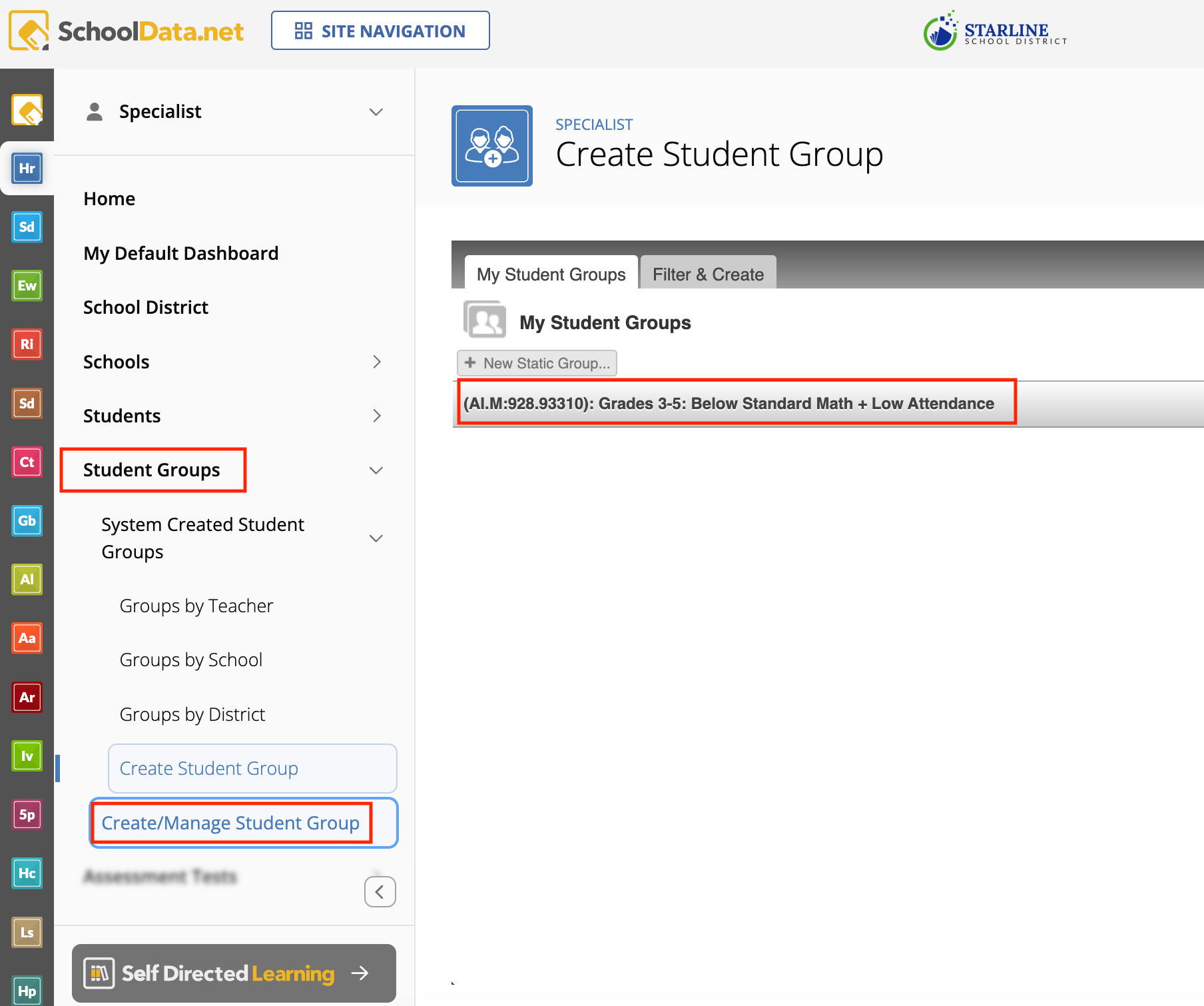1204x1006 pixels.
Task: Open the School District menu item
Action: pos(146,307)
